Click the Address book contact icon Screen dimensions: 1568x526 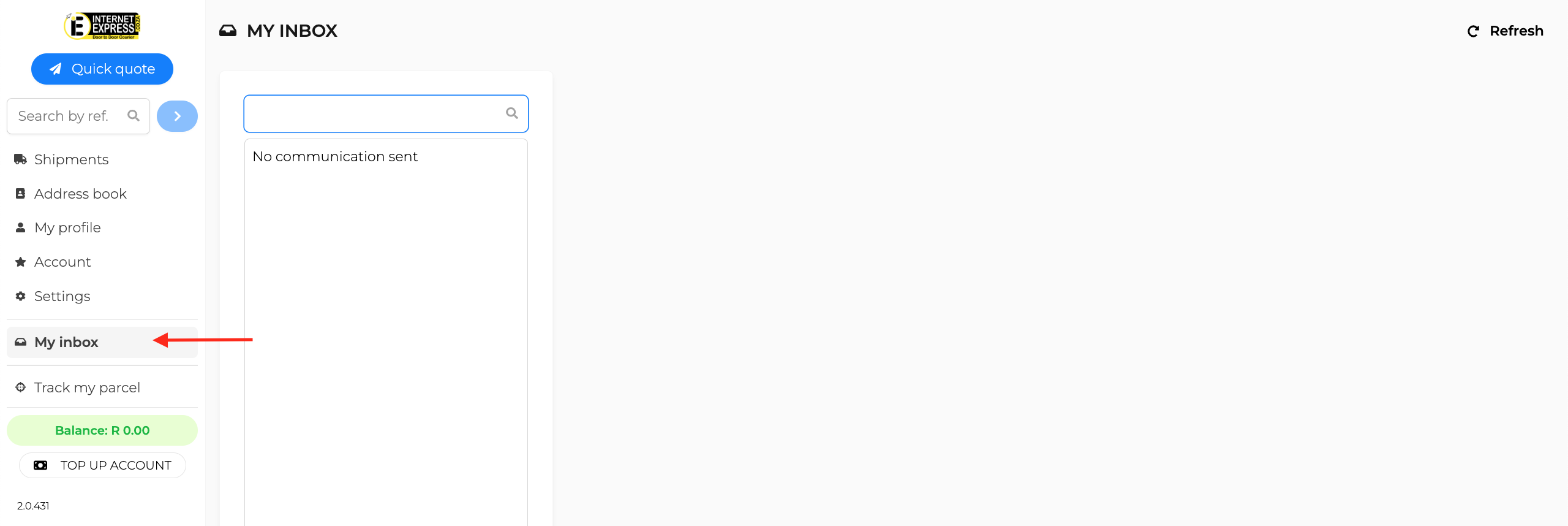point(20,194)
